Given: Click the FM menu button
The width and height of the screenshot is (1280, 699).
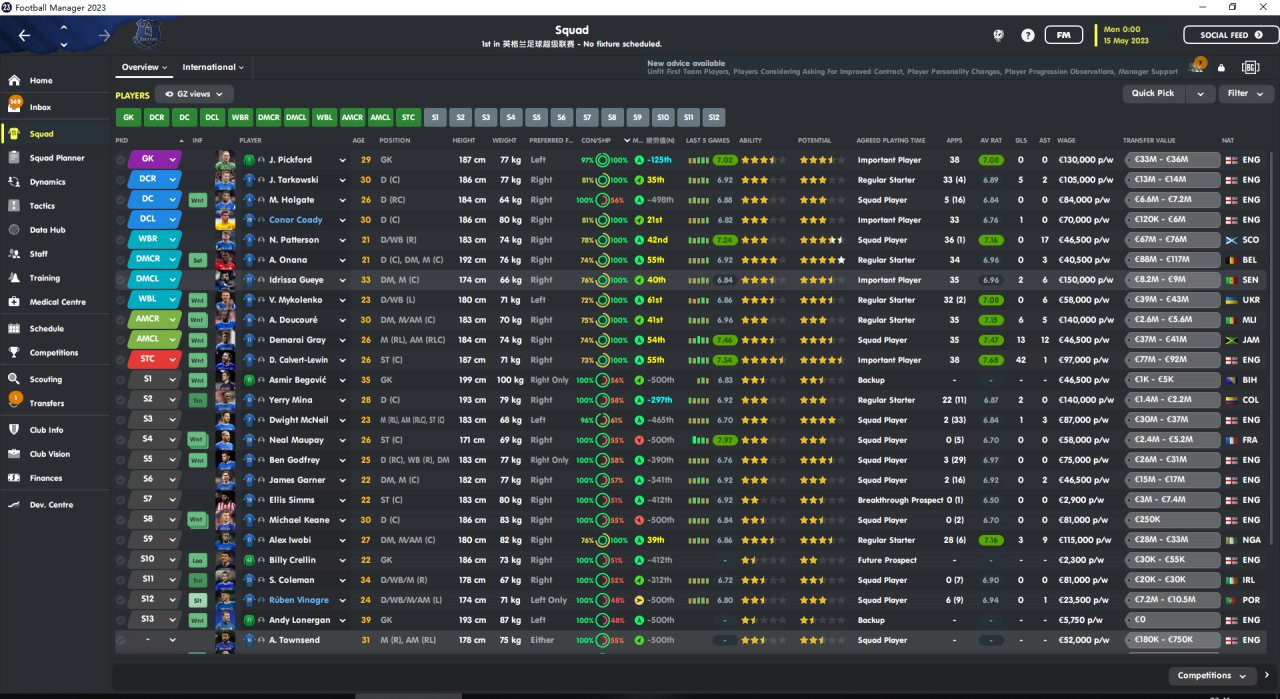Looking at the screenshot, I should [1064, 35].
